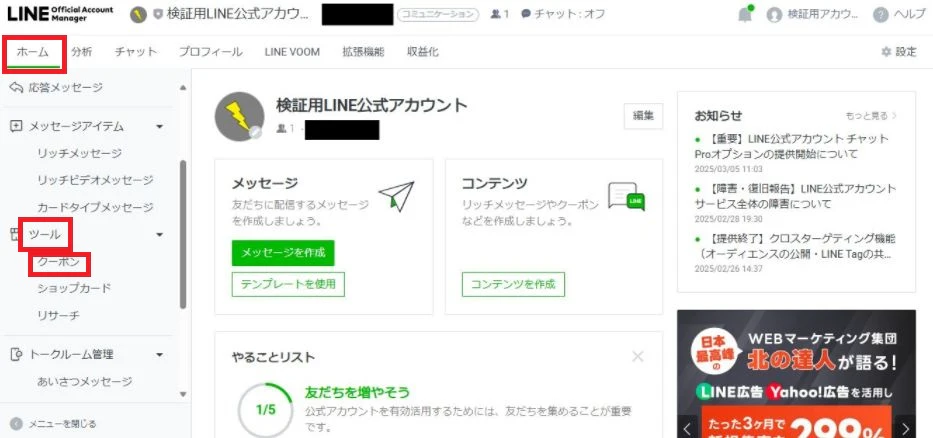Select リッチビデオメッセージ in sidebar
The height and width of the screenshot is (438, 933).
tap(95, 180)
